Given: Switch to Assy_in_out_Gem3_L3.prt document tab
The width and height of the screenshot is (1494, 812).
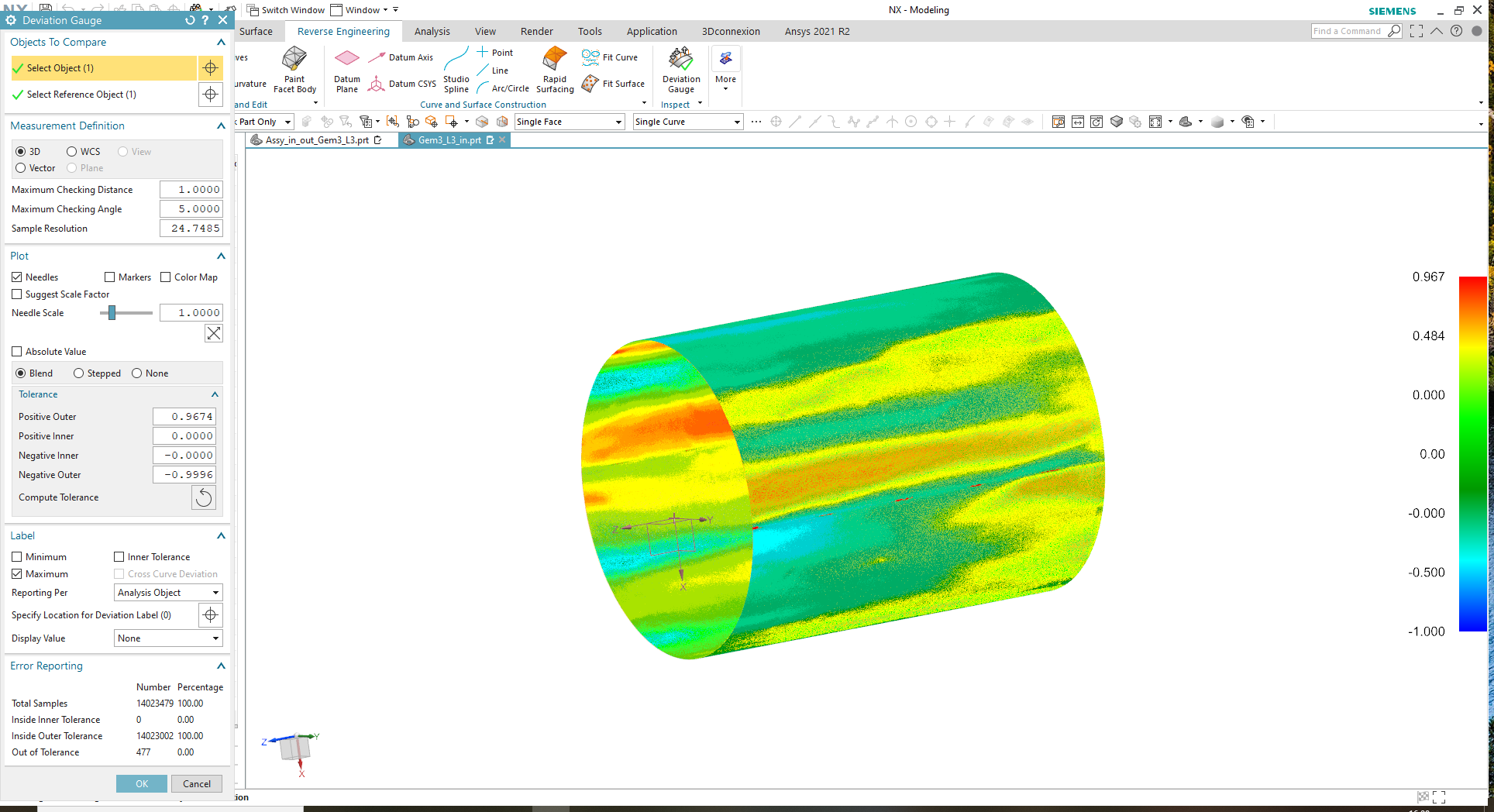Looking at the screenshot, I should coord(317,140).
